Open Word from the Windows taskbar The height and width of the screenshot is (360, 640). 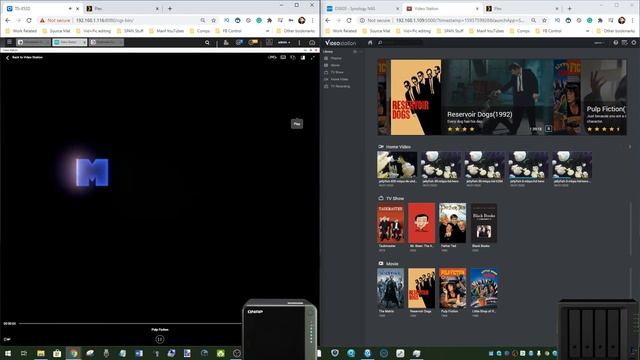[x=139, y=353]
